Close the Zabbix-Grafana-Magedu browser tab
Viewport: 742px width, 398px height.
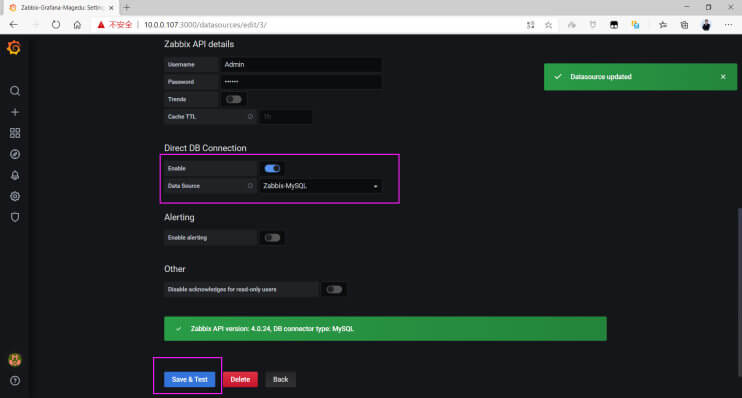click(x=111, y=8)
